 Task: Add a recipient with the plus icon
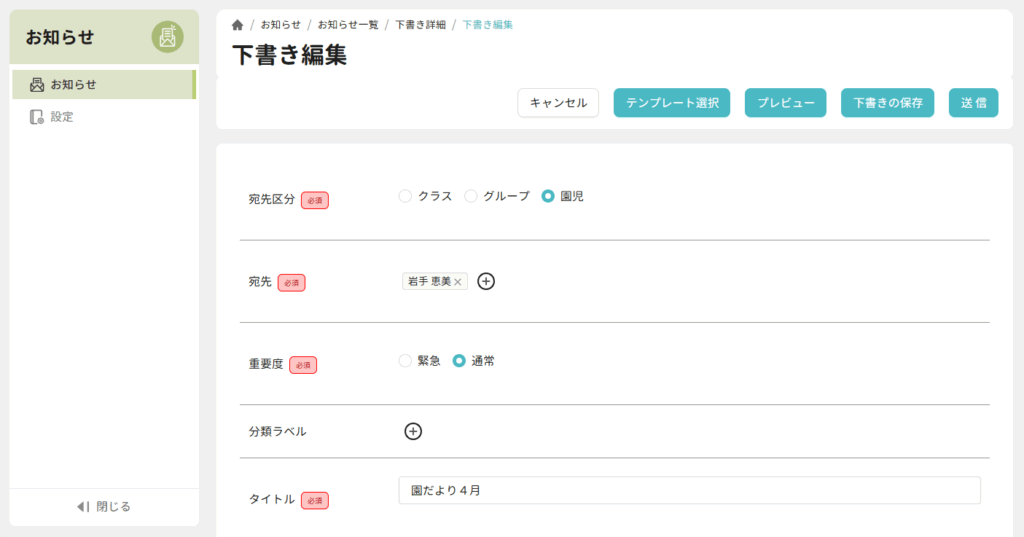click(x=486, y=281)
